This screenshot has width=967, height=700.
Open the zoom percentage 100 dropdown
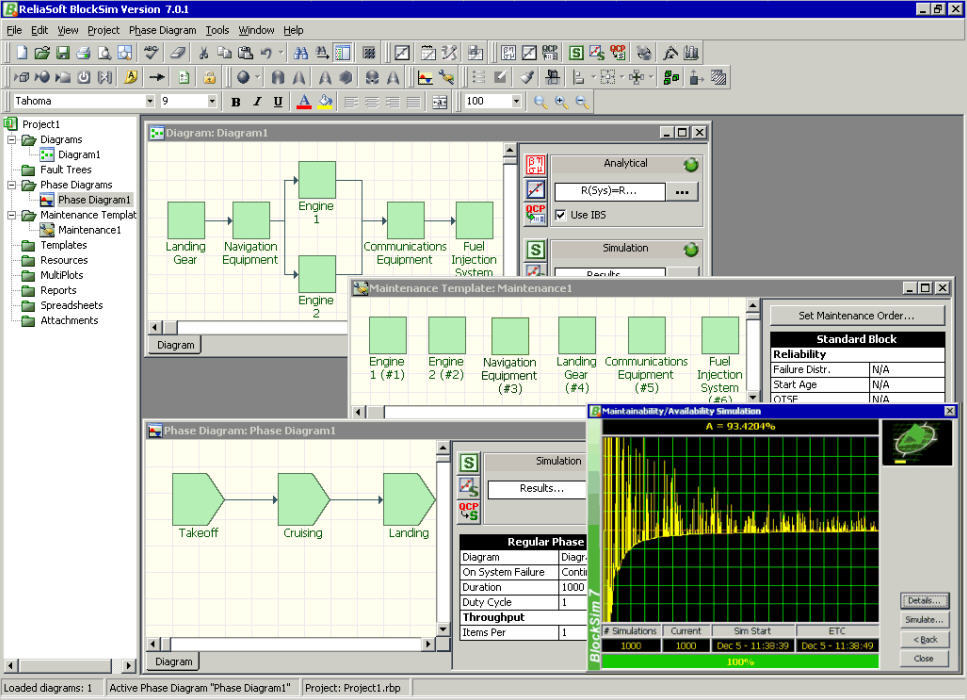pos(516,101)
